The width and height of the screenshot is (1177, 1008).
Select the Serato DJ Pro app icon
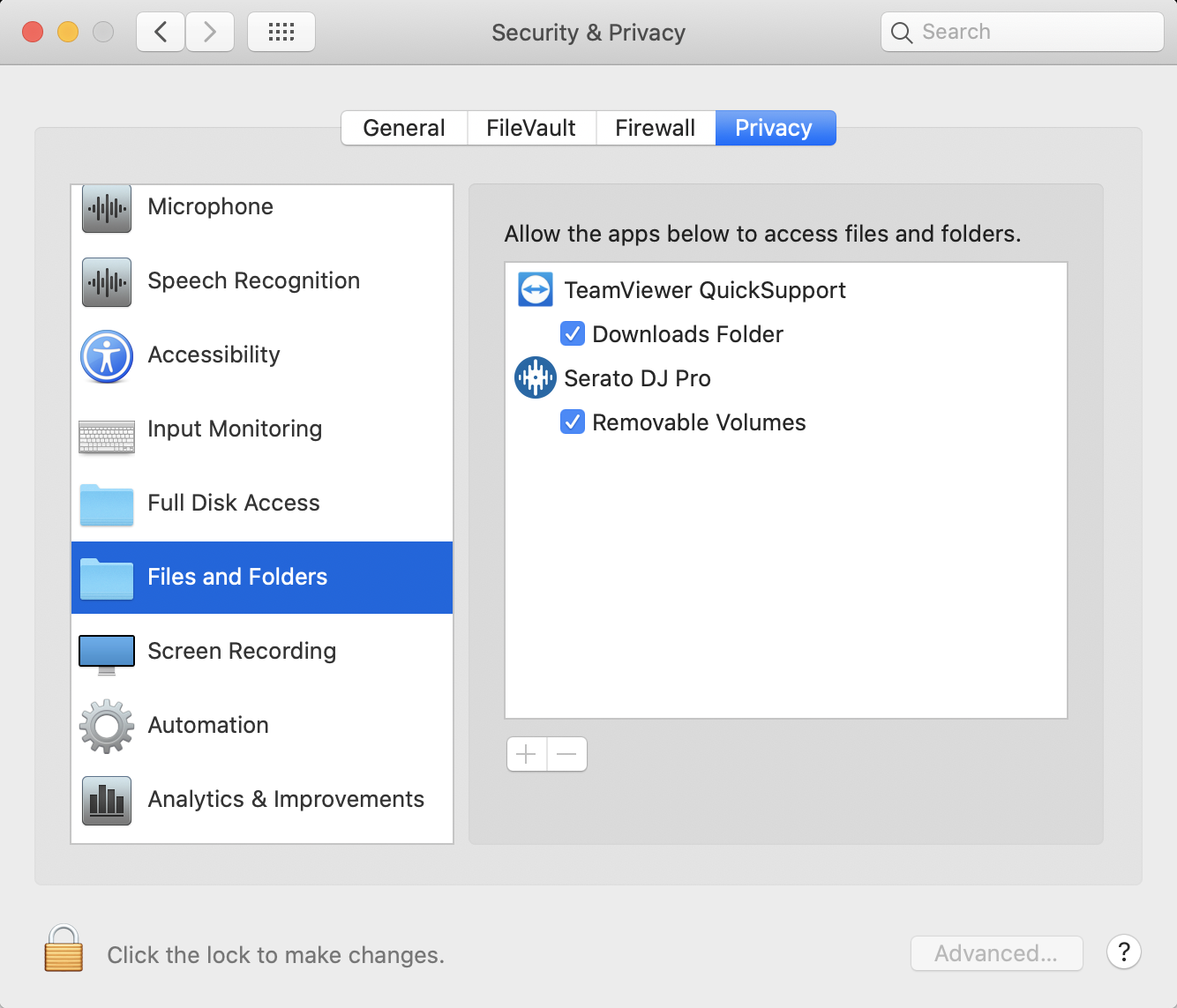point(536,377)
